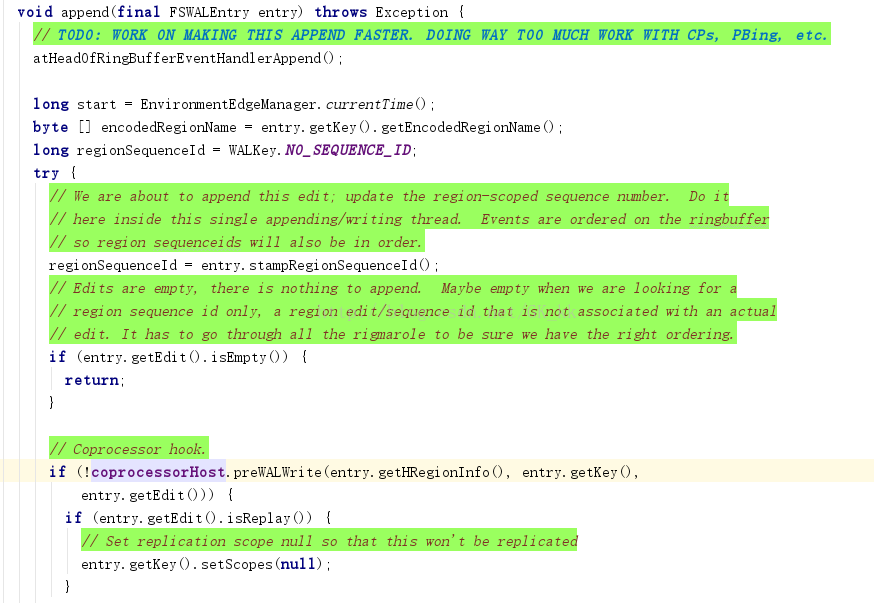Click "isEmpty()" in the if condition
Viewport: 874px width, 603px height.
249,357
